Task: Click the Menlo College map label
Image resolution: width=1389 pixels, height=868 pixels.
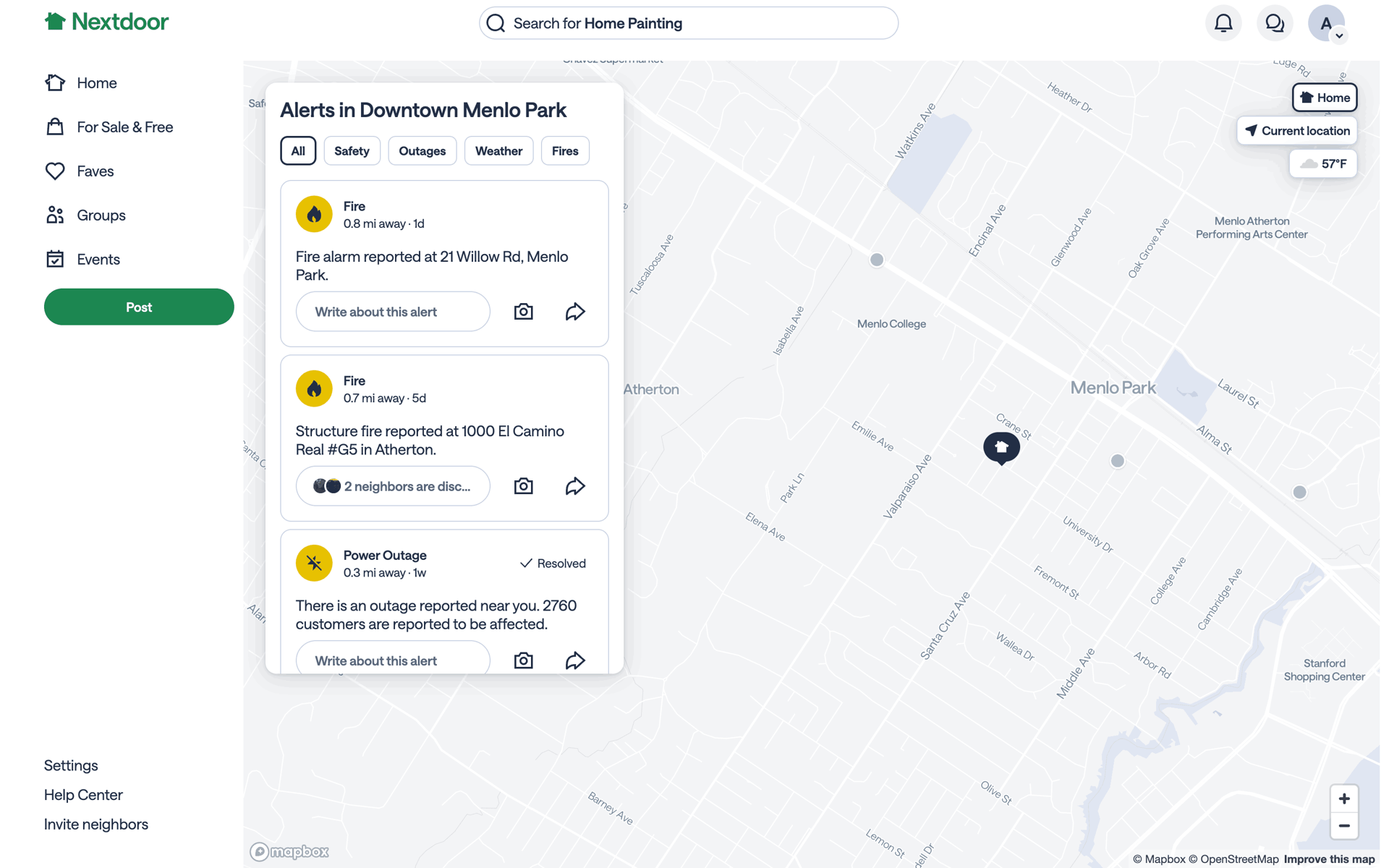Action: point(891,324)
